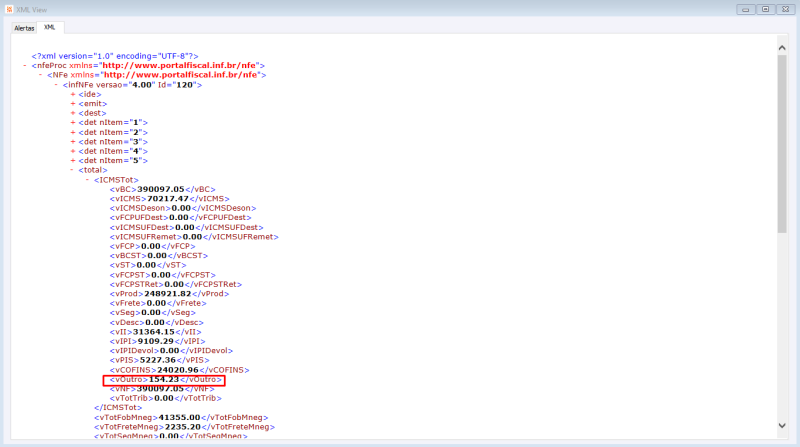800x447 pixels.
Task: Select the vOutro value 154.23
Action: (x=164, y=380)
